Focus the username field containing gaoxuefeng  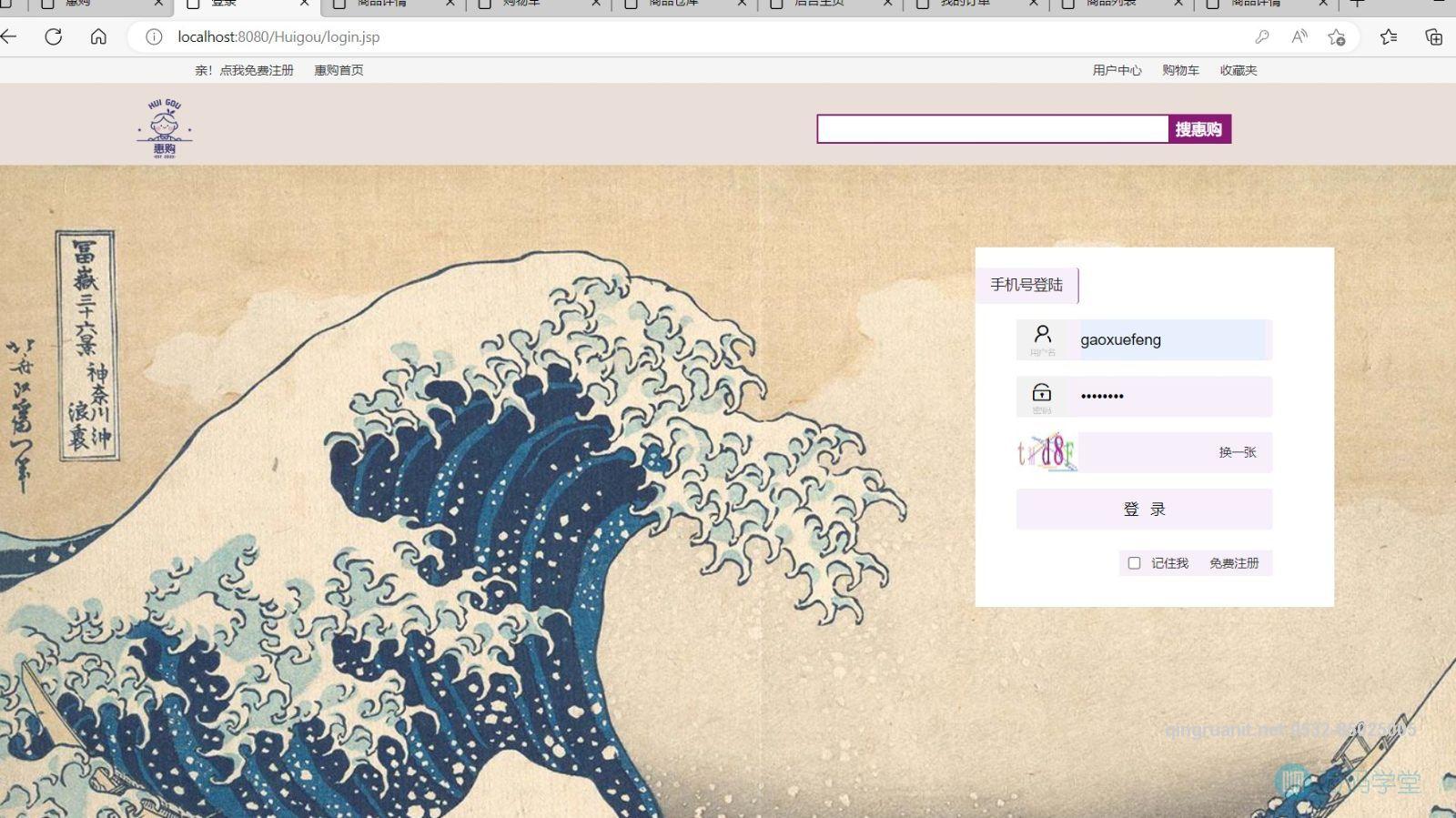(1170, 340)
